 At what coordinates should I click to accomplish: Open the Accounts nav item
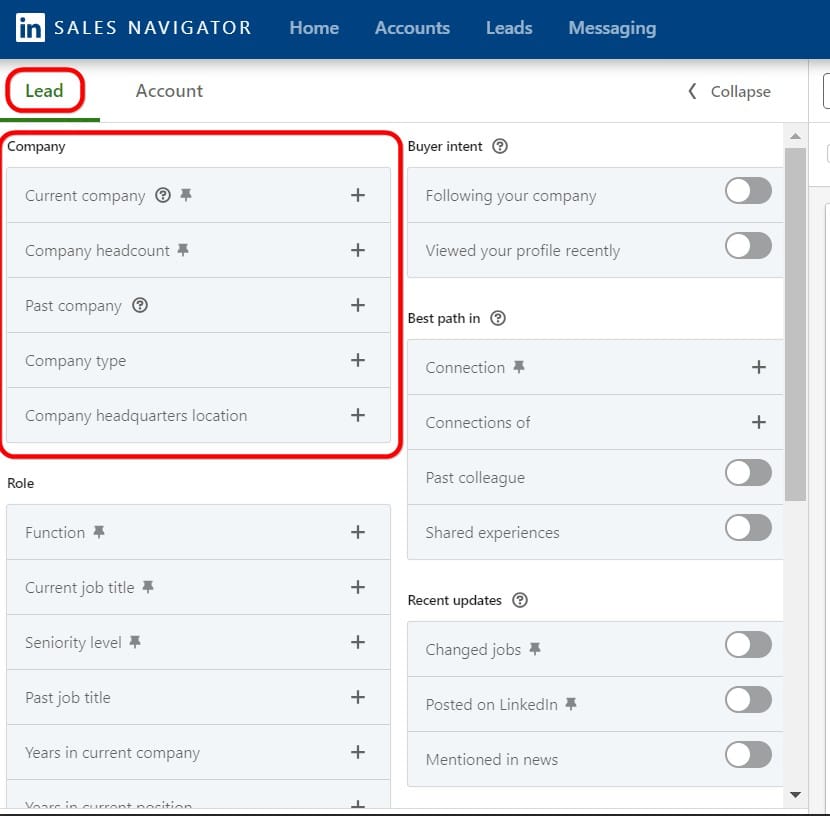pyautogui.click(x=412, y=28)
